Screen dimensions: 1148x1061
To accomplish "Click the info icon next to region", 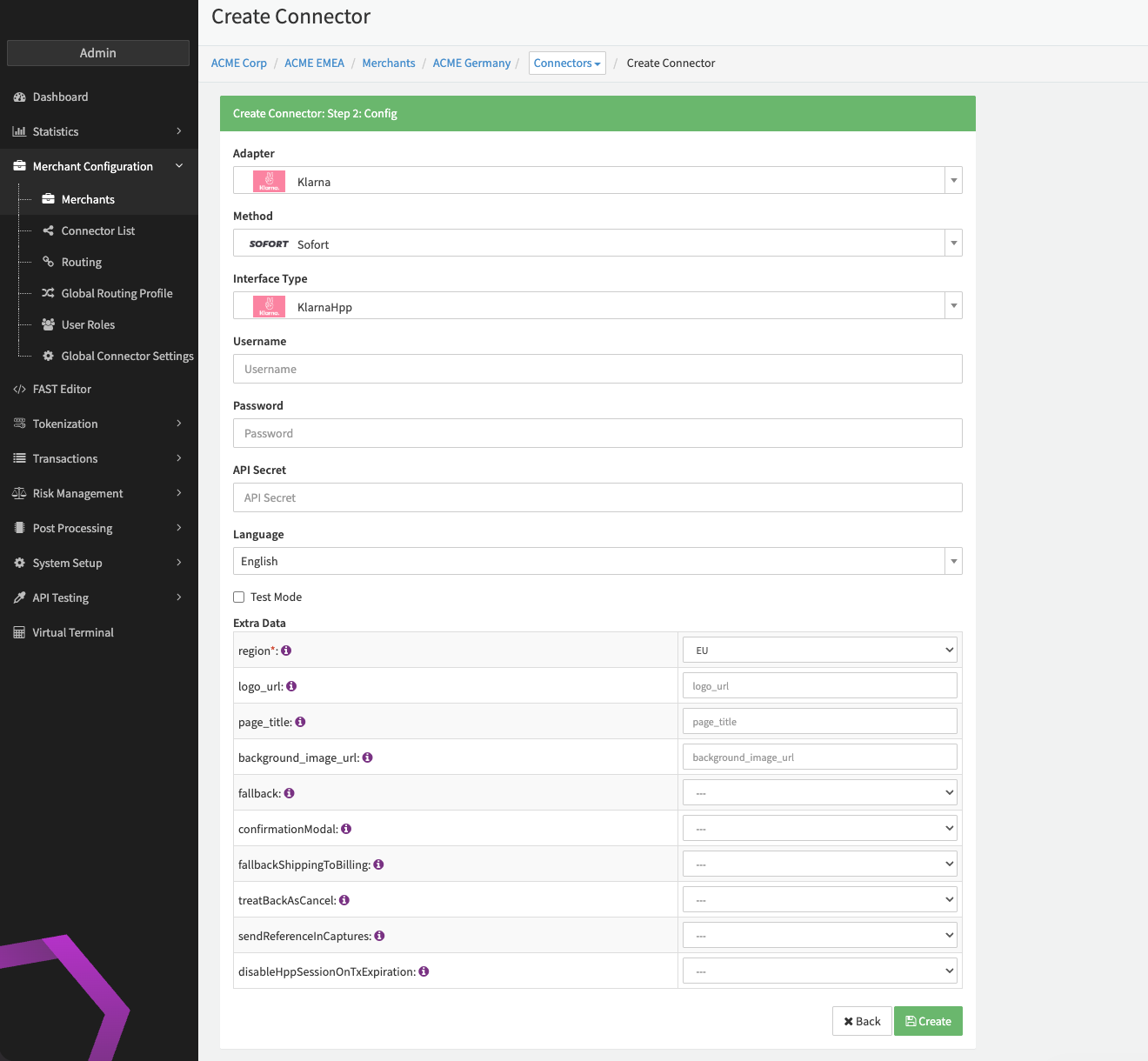I will point(286,651).
